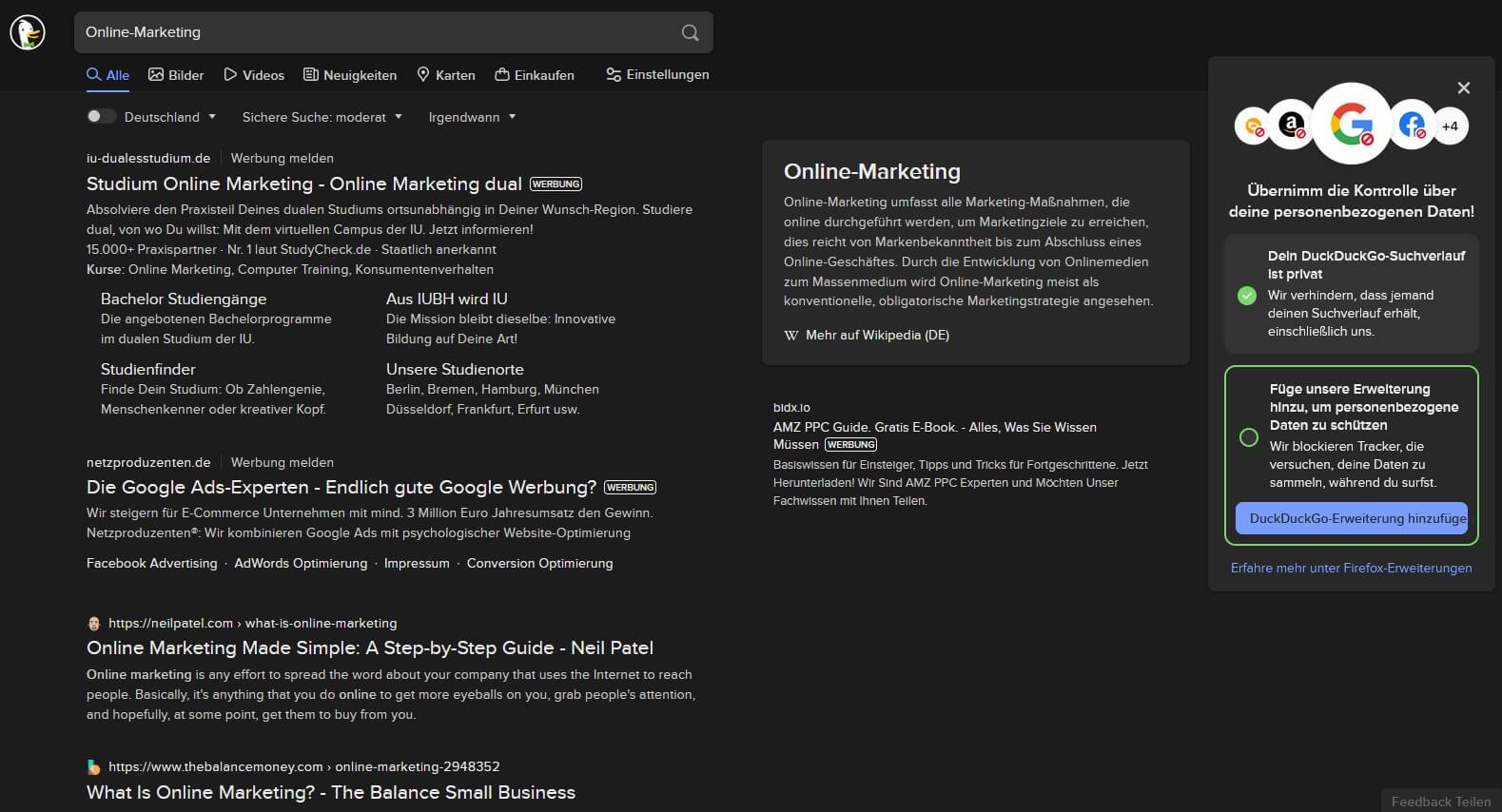The width and height of the screenshot is (1502, 812).
Task: Click Werbung melden next to netzproduzenten.de
Action: [x=282, y=463]
